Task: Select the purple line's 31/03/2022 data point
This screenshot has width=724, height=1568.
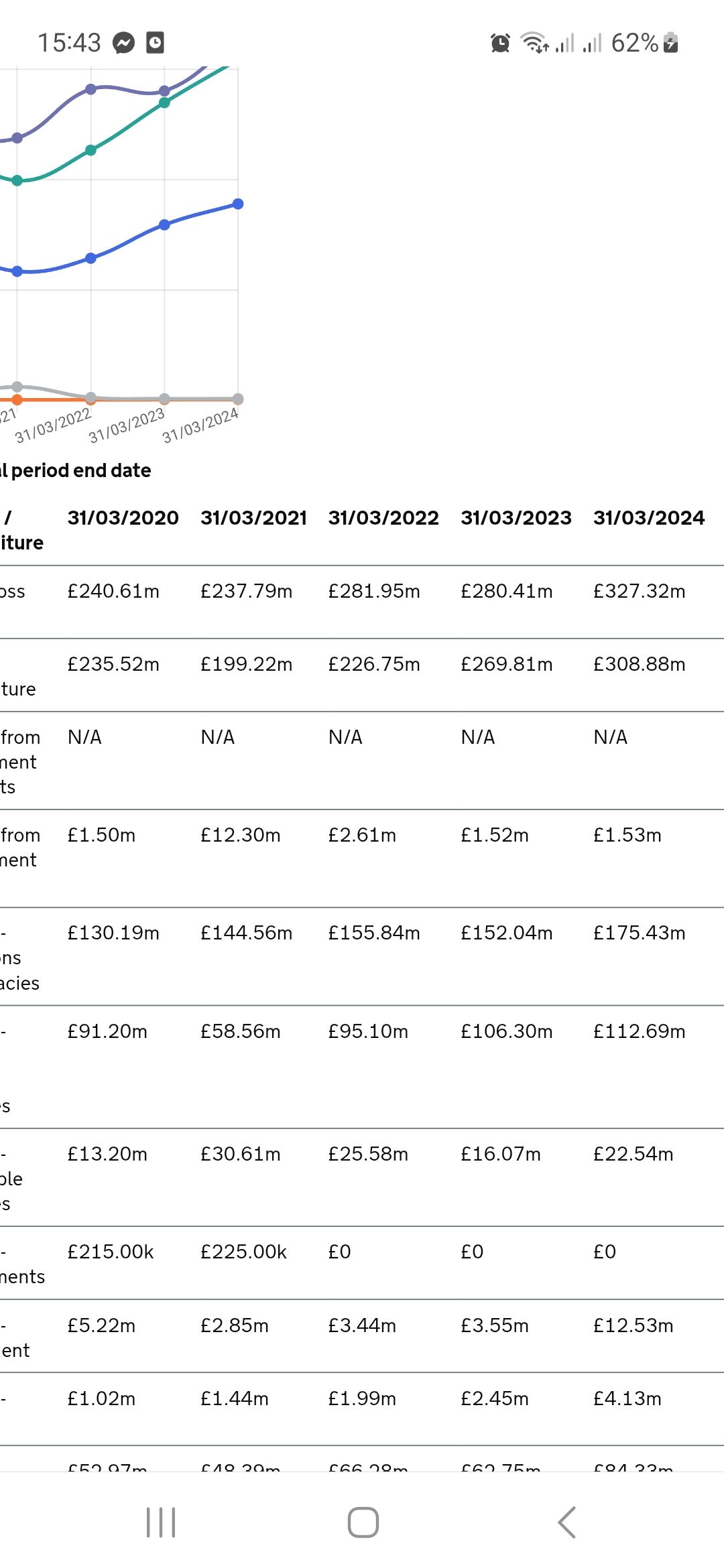Action: pos(90,89)
